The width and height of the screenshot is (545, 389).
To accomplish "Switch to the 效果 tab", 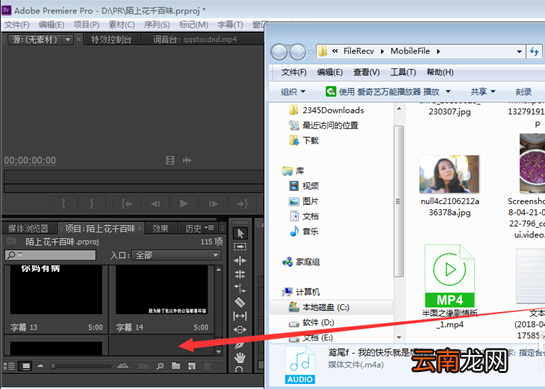I will point(160,229).
